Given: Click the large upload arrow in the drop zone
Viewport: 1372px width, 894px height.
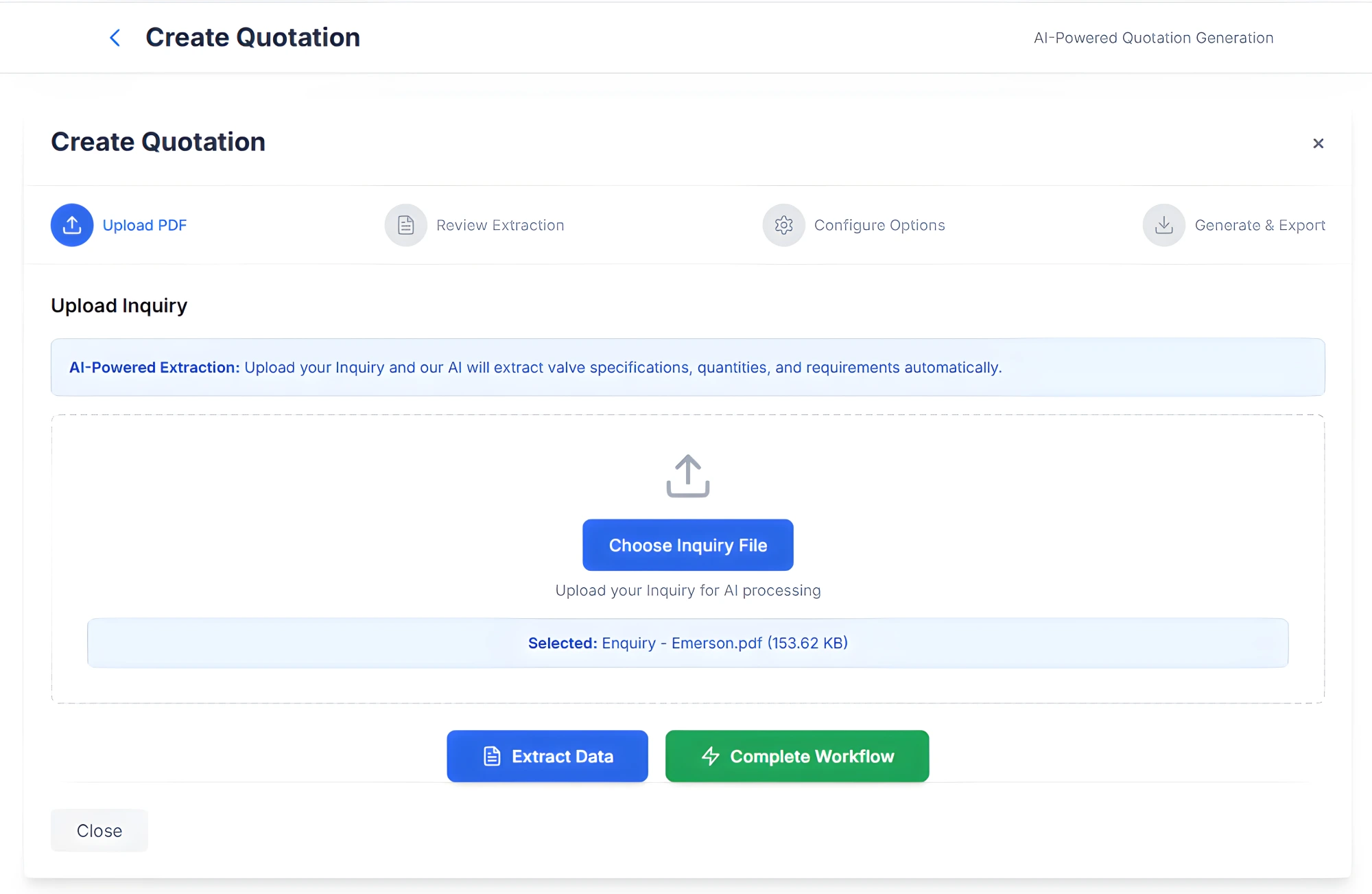Looking at the screenshot, I should coord(688,475).
